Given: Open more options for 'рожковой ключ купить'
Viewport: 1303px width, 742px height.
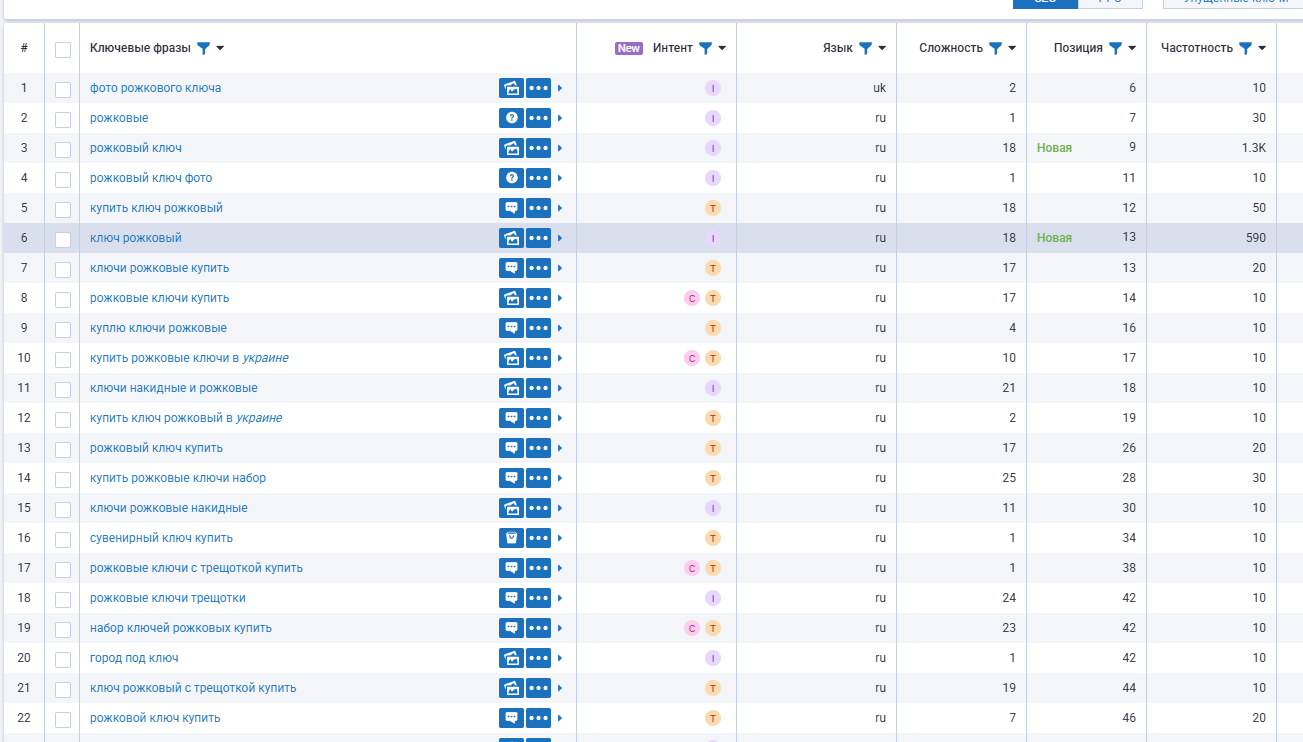Looking at the screenshot, I should click(x=539, y=718).
